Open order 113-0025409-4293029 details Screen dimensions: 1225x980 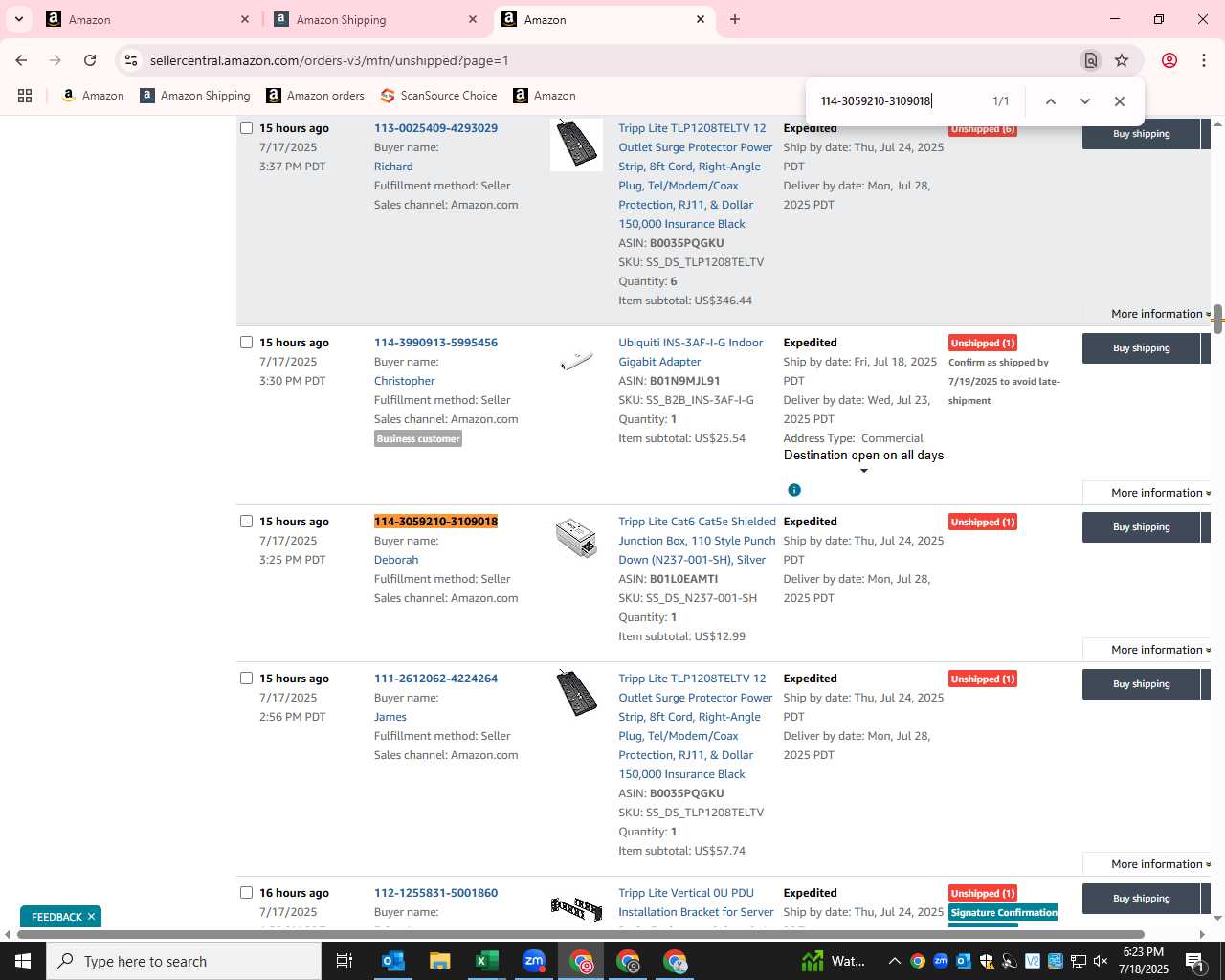click(435, 128)
